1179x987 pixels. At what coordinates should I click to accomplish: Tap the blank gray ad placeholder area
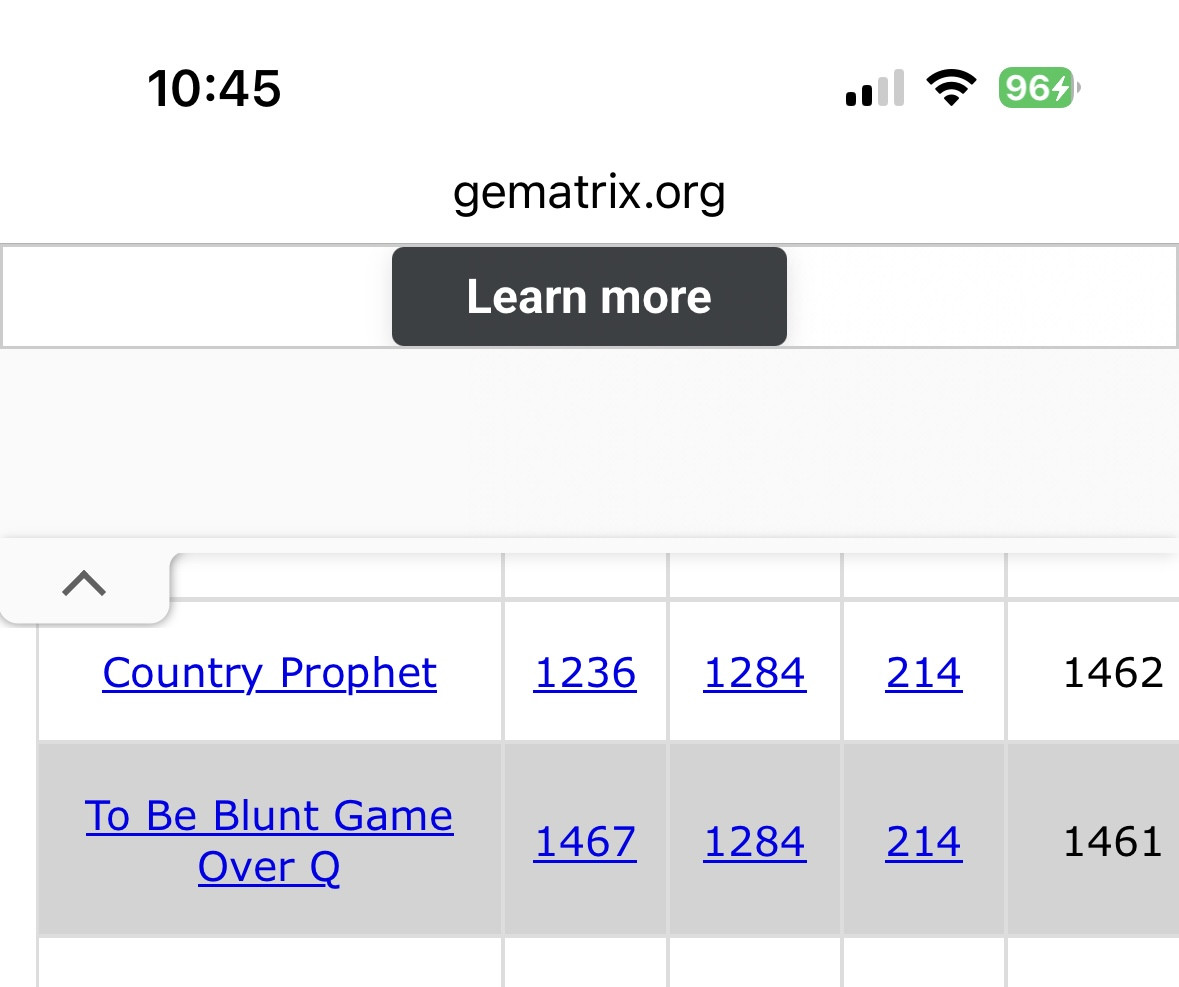click(589, 445)
